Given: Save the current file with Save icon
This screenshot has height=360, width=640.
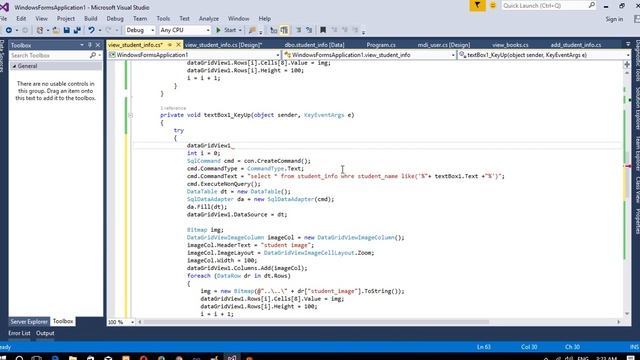Looking at the screenshot, I should point(67,30).
